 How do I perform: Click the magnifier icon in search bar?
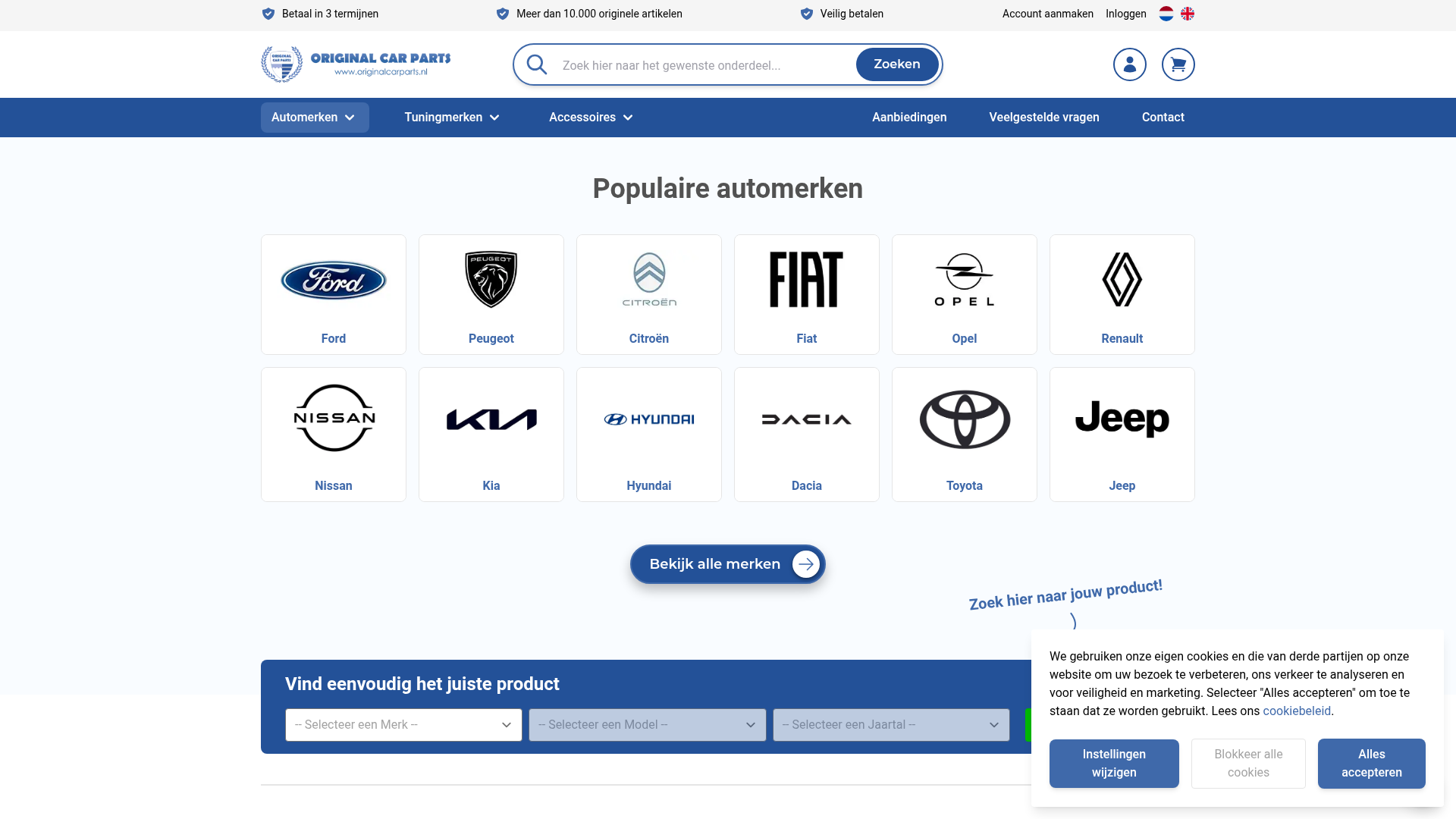click(x=537, y=64)
